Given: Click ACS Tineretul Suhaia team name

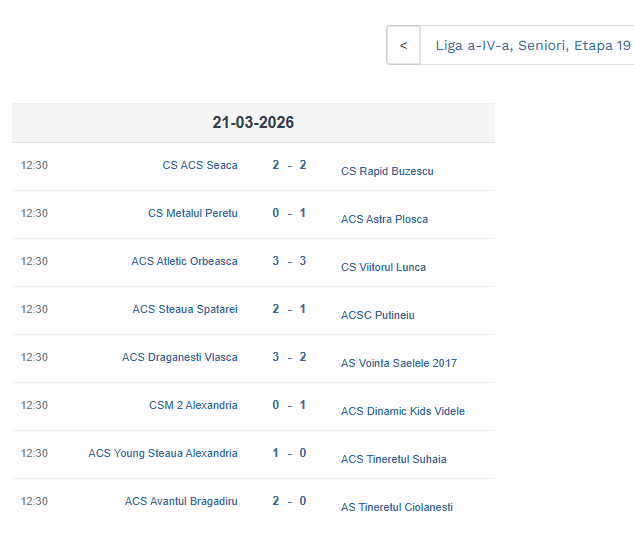Looking at the screenshot, I should 393,459.
